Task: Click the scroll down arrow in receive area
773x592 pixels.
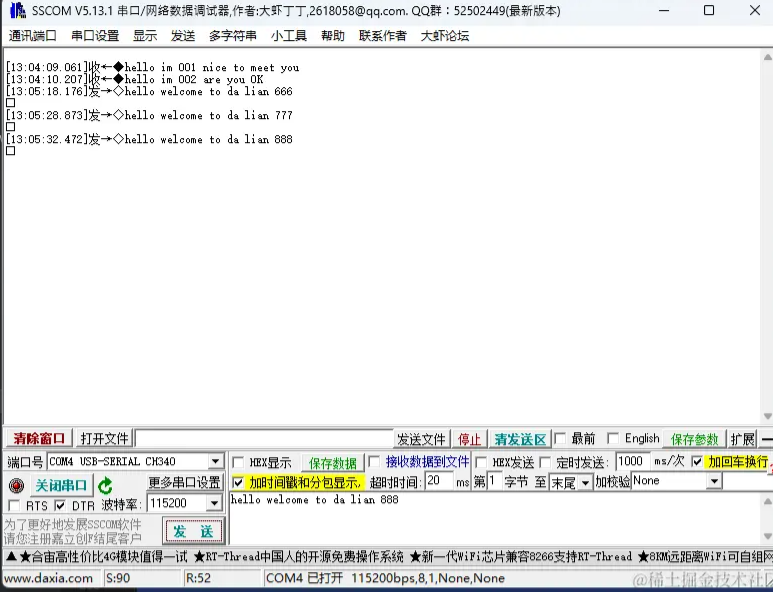Action: click(766, 416)
